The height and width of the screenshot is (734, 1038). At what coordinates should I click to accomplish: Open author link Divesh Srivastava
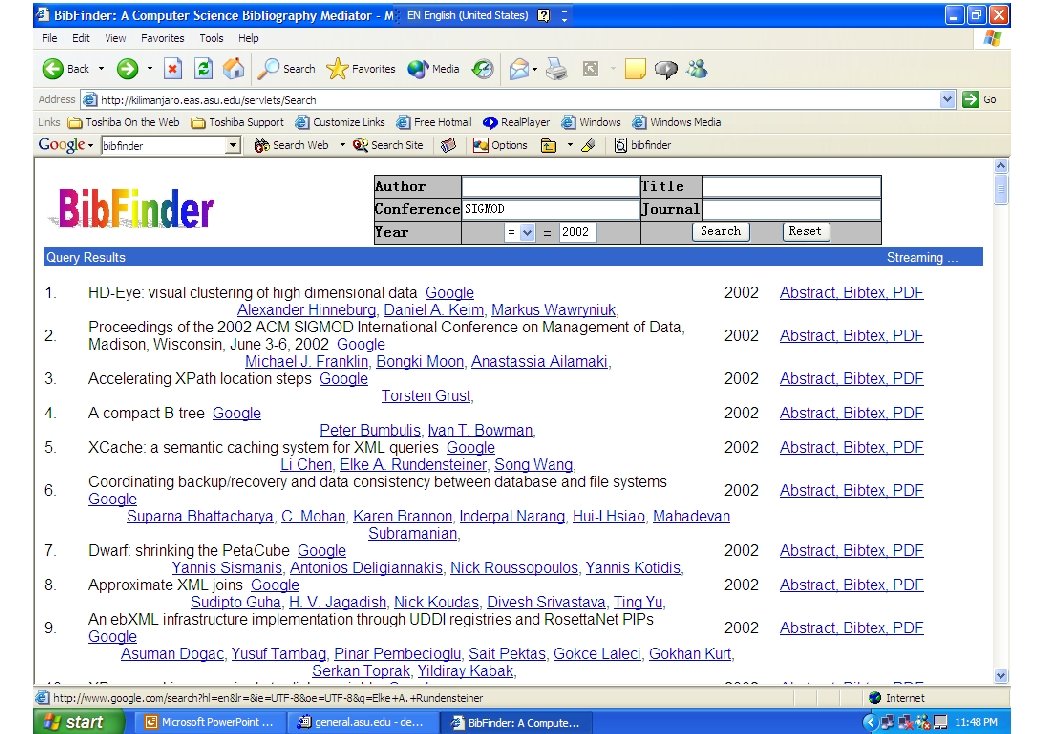pyautogui.click(x=546, y=602)
